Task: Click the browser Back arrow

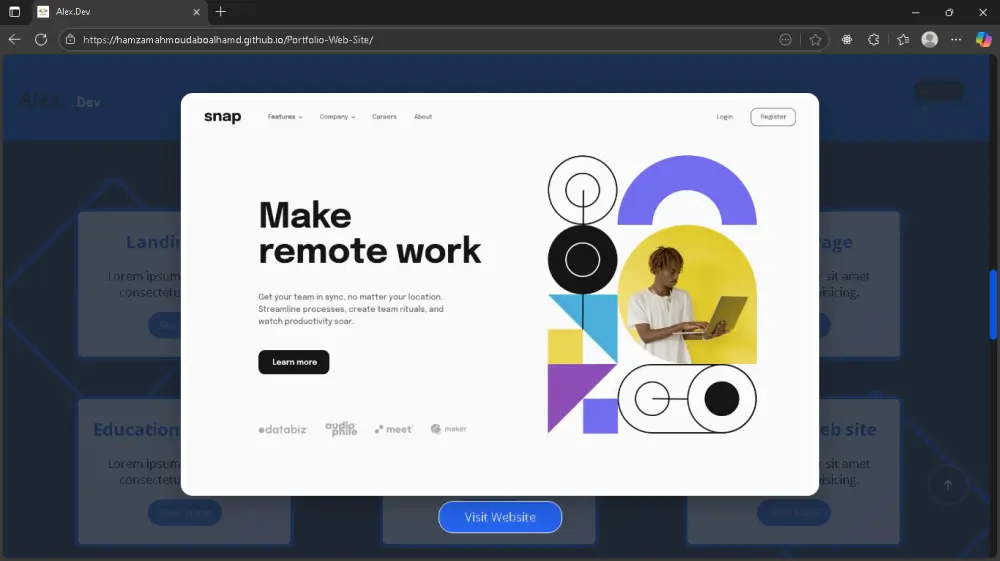Action: point(14,40)
